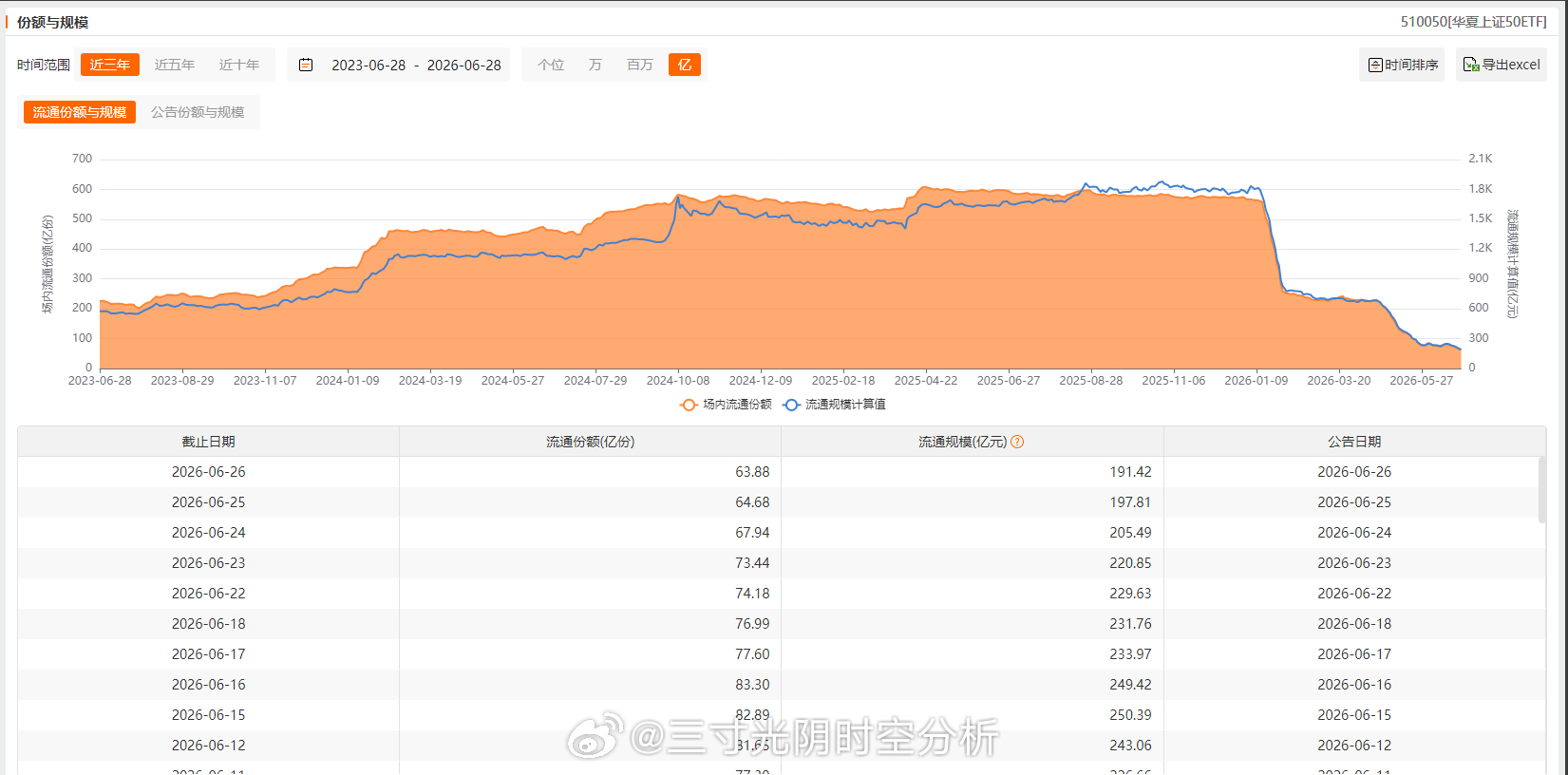Click the 流通份额(亿份) column header
Viewport: 1568px width, 775px height.
pyautogui.click(x=591, y=442)
